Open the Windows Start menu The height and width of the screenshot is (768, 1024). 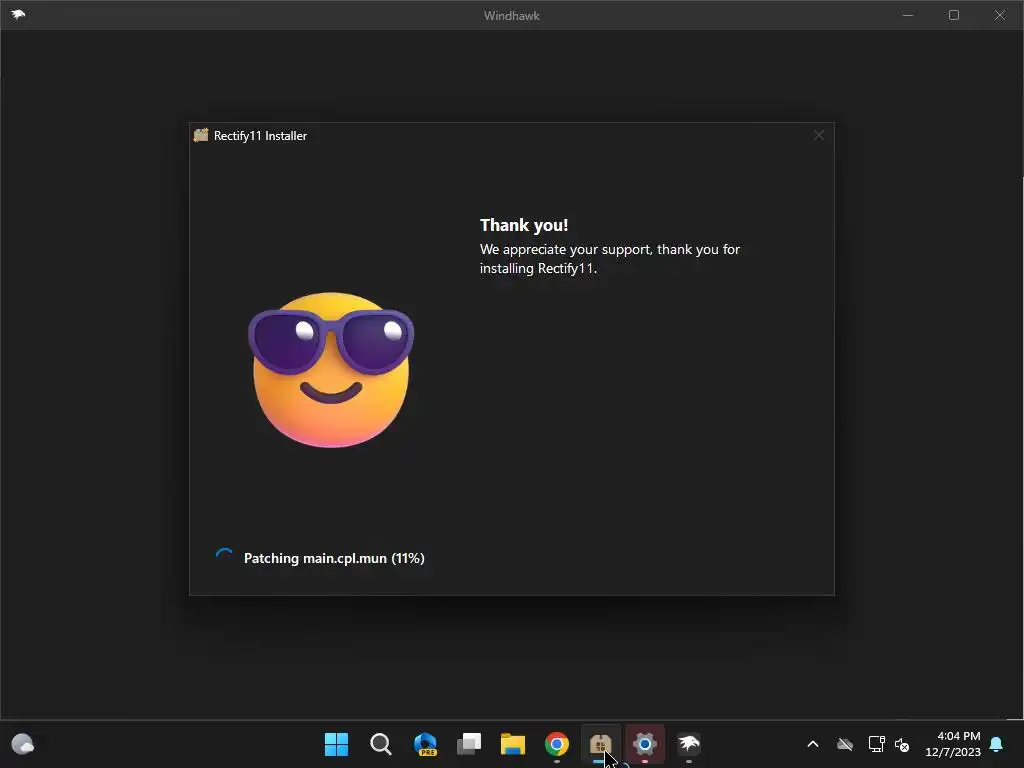point(336,744)
